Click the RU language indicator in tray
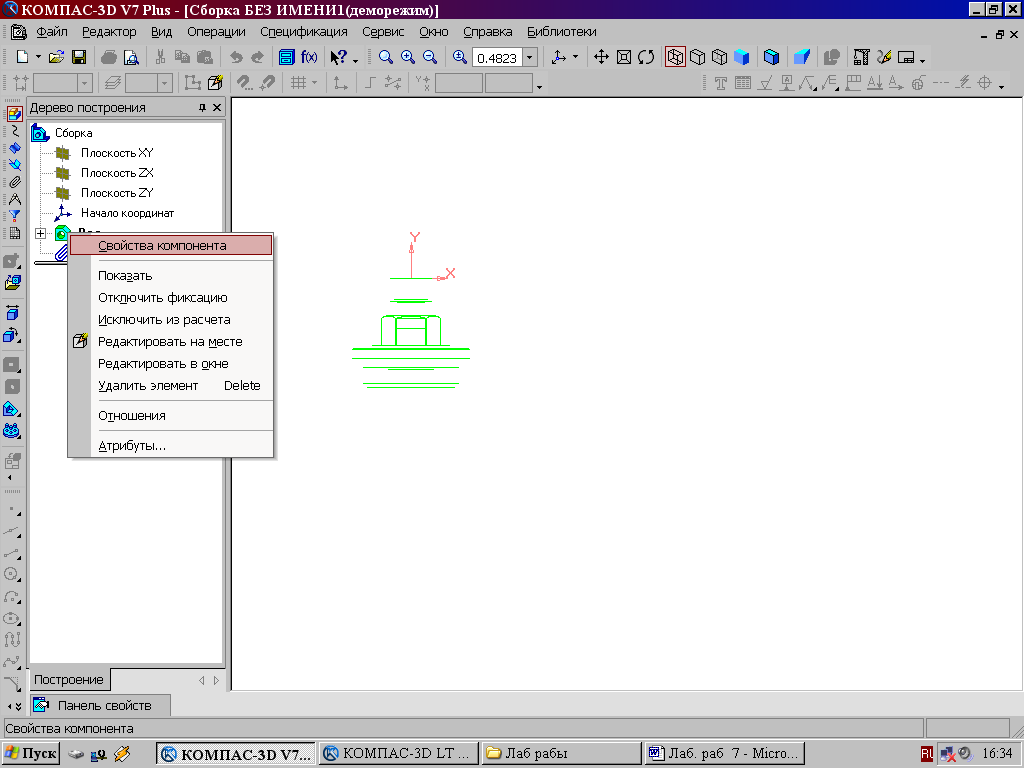The width and height of the screenshot is (1024, 768). (927, 754)
